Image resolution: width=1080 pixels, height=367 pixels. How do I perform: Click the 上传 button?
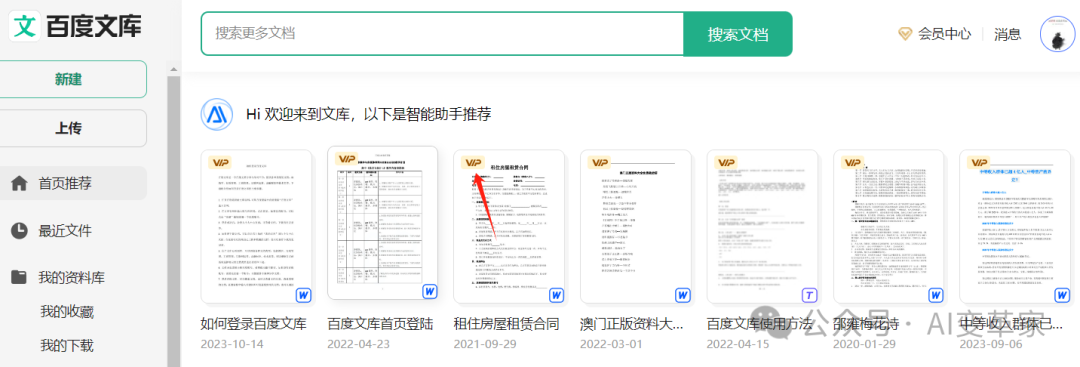(x=69, y=128)
